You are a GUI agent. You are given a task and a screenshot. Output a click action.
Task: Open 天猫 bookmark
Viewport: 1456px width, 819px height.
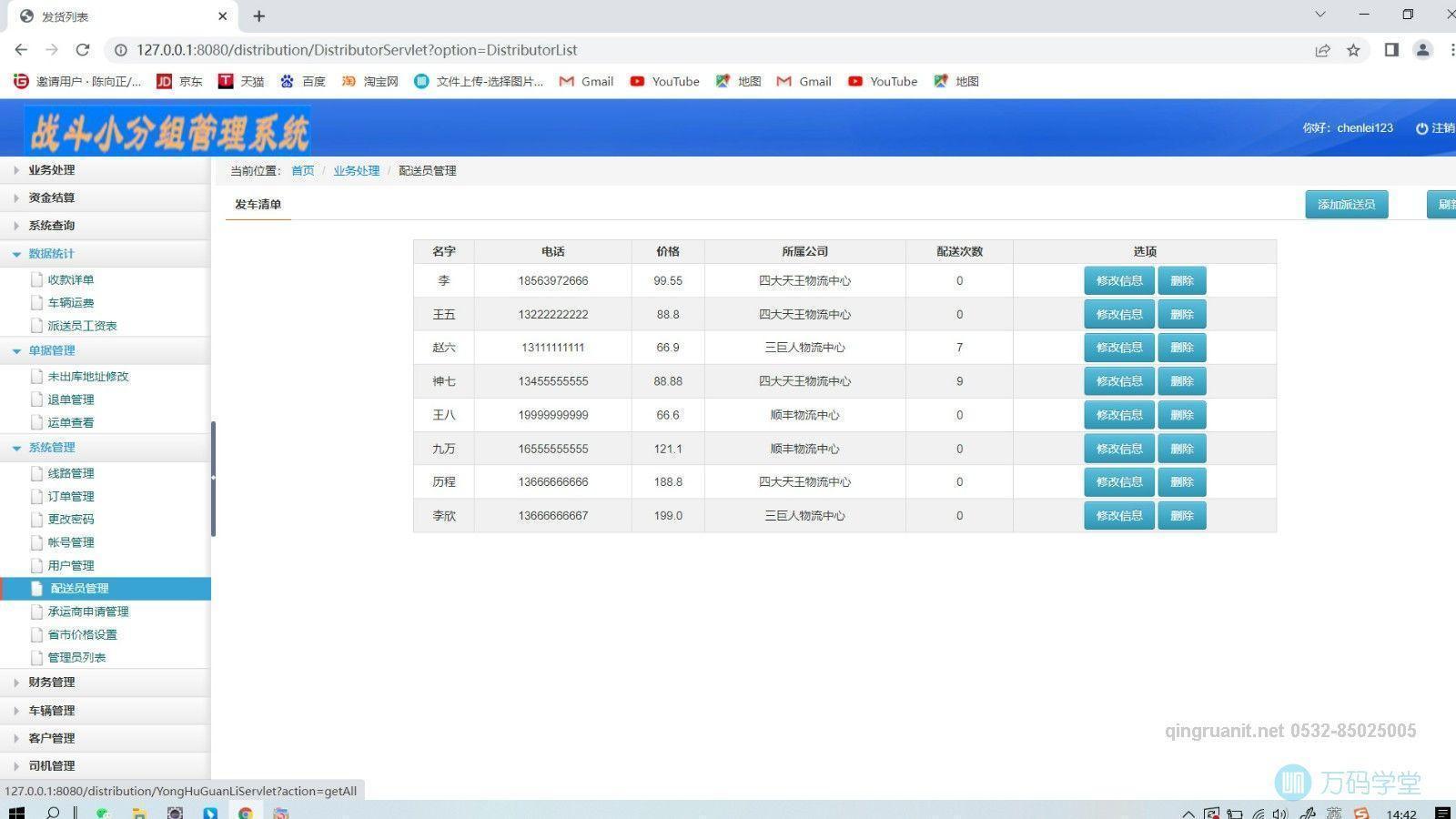(x=241, y=81)
